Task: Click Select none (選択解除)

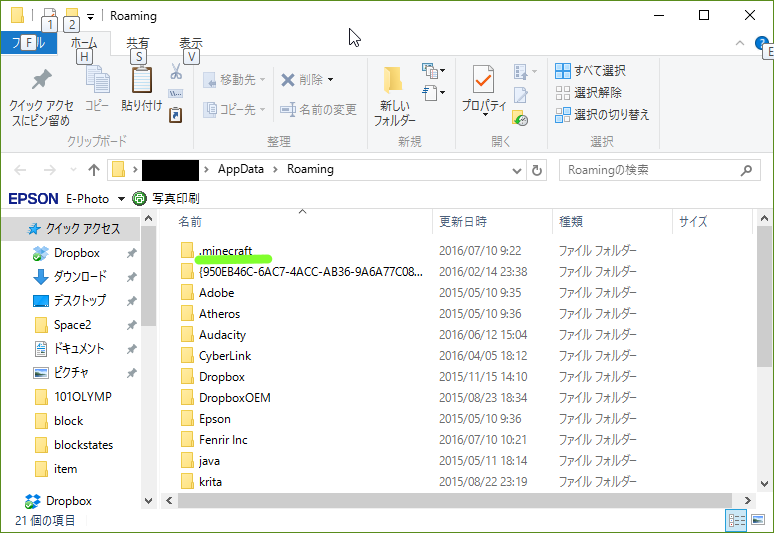Action: pos(588,93)
